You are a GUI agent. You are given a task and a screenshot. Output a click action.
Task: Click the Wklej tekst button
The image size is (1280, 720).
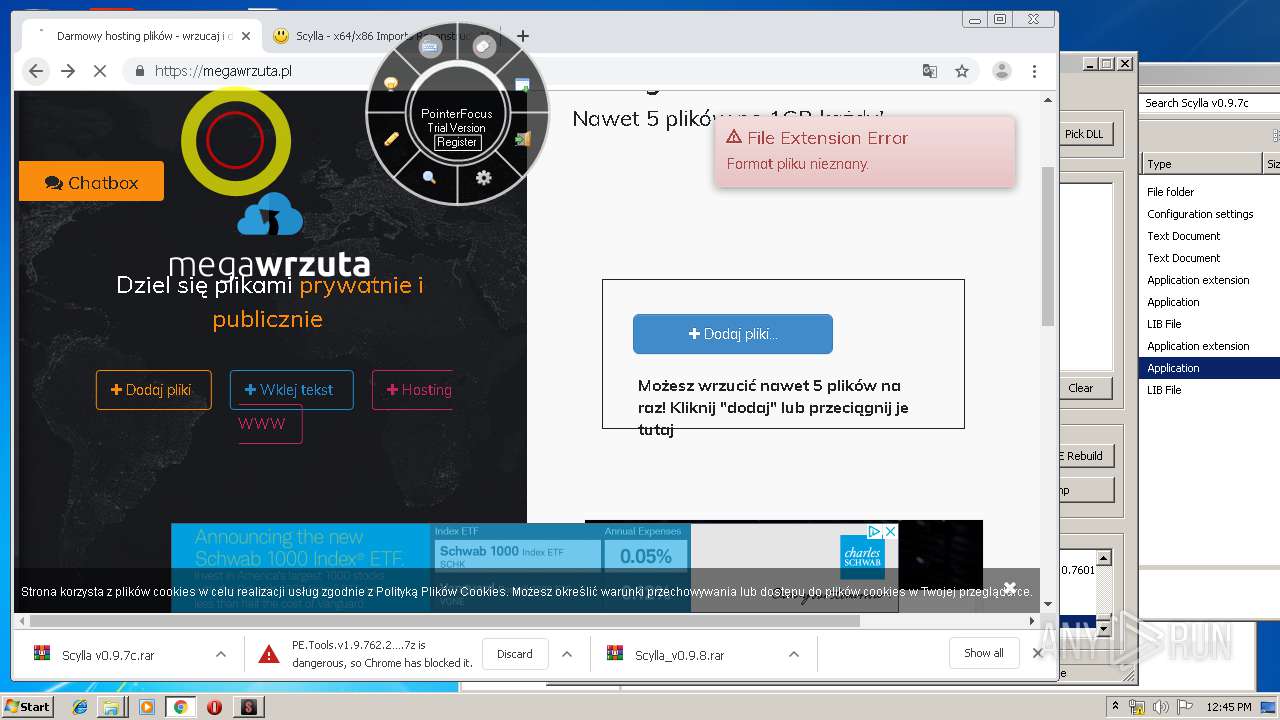pyautogui.click(x=291, y=390)
